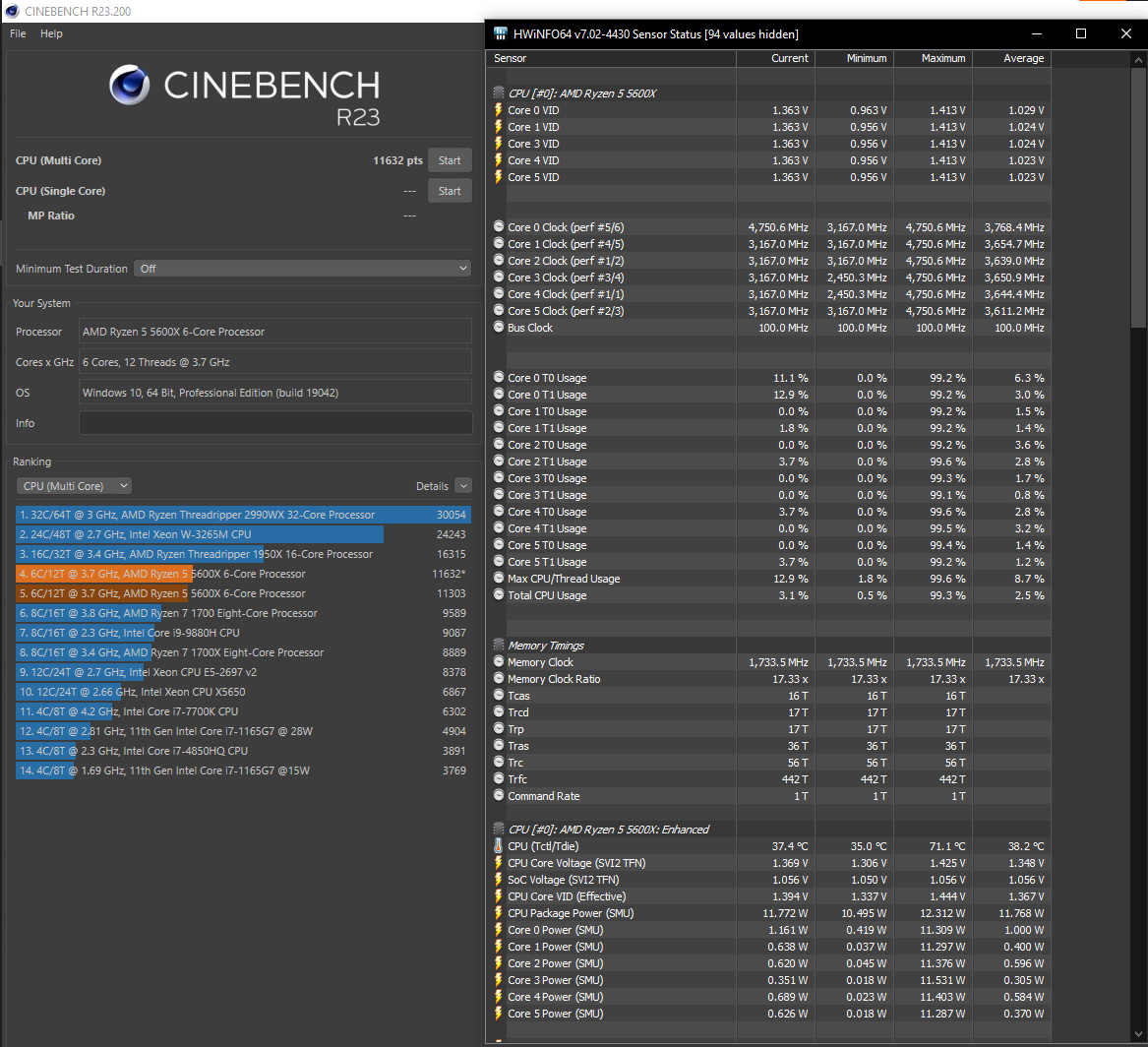Click the Minimum column header
Image resolution: width=1148 pixels, height=1047 pixels.
(x=855, y=59)
